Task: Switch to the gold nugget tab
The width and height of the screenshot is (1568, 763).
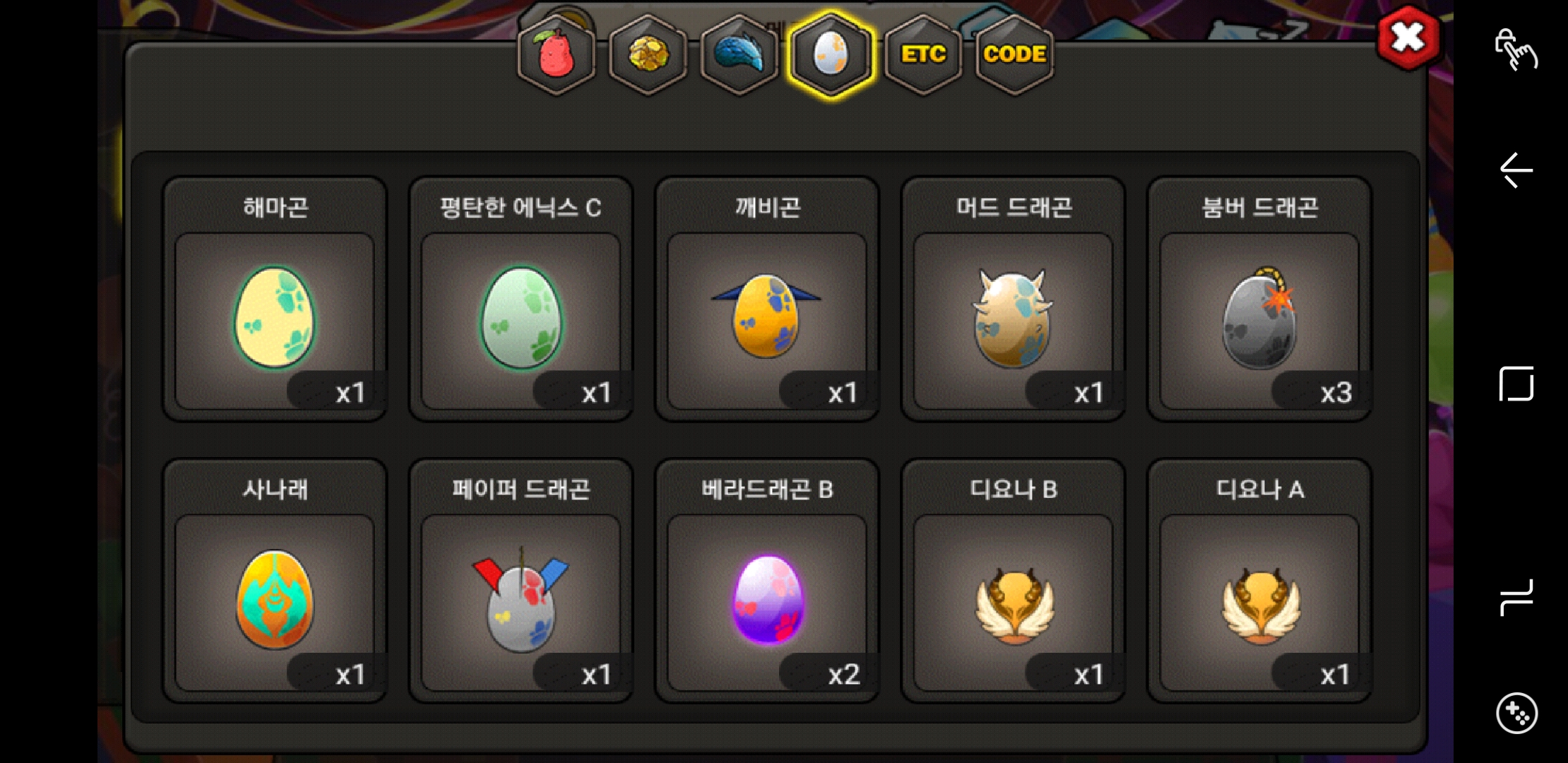Action: (648, 54)
